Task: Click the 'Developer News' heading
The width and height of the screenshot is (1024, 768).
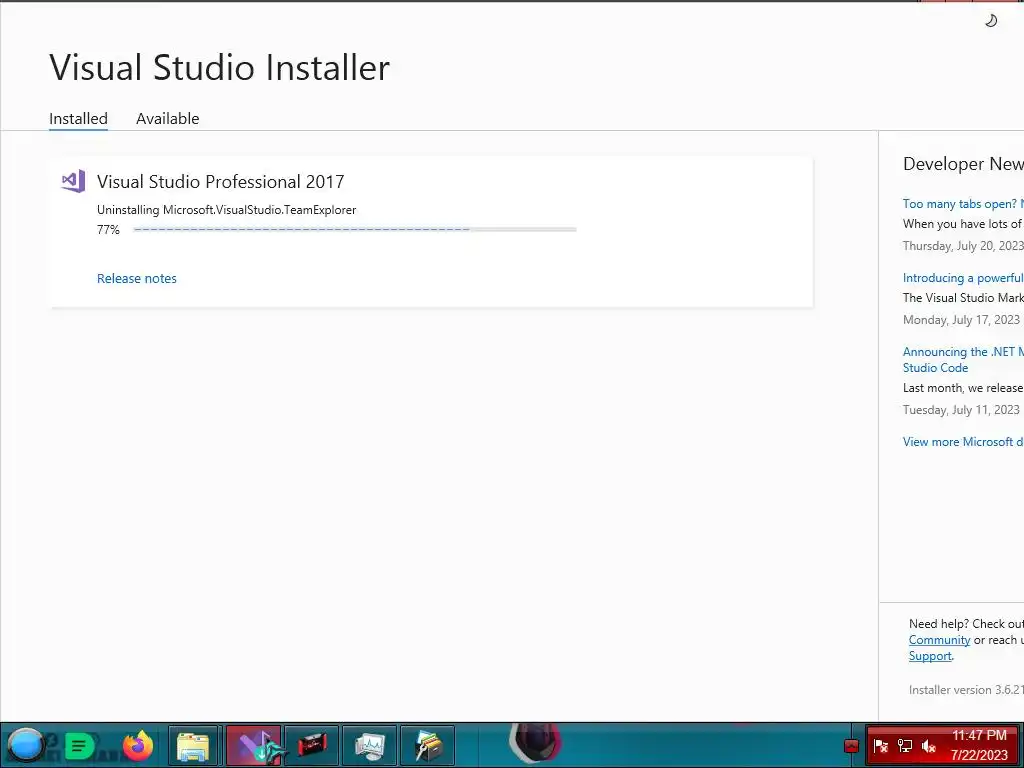Action: point(963,164)
